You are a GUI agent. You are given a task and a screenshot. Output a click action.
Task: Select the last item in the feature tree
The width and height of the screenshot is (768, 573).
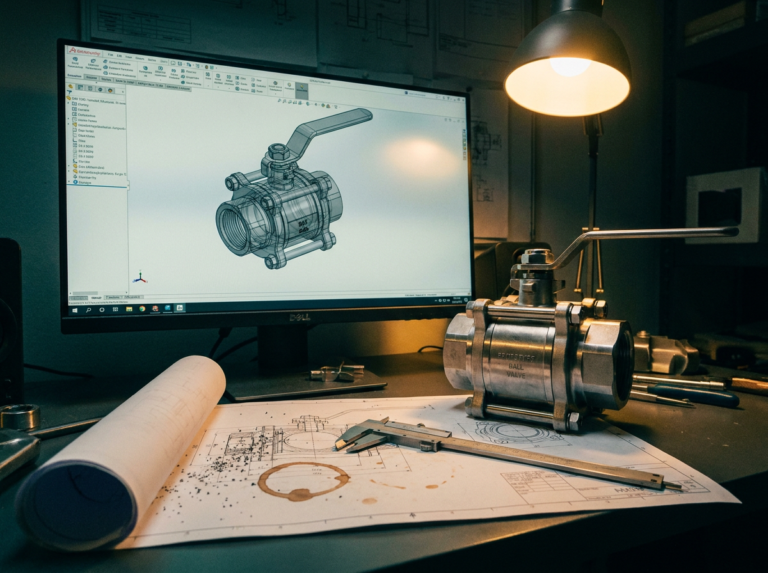click(82, 182)
